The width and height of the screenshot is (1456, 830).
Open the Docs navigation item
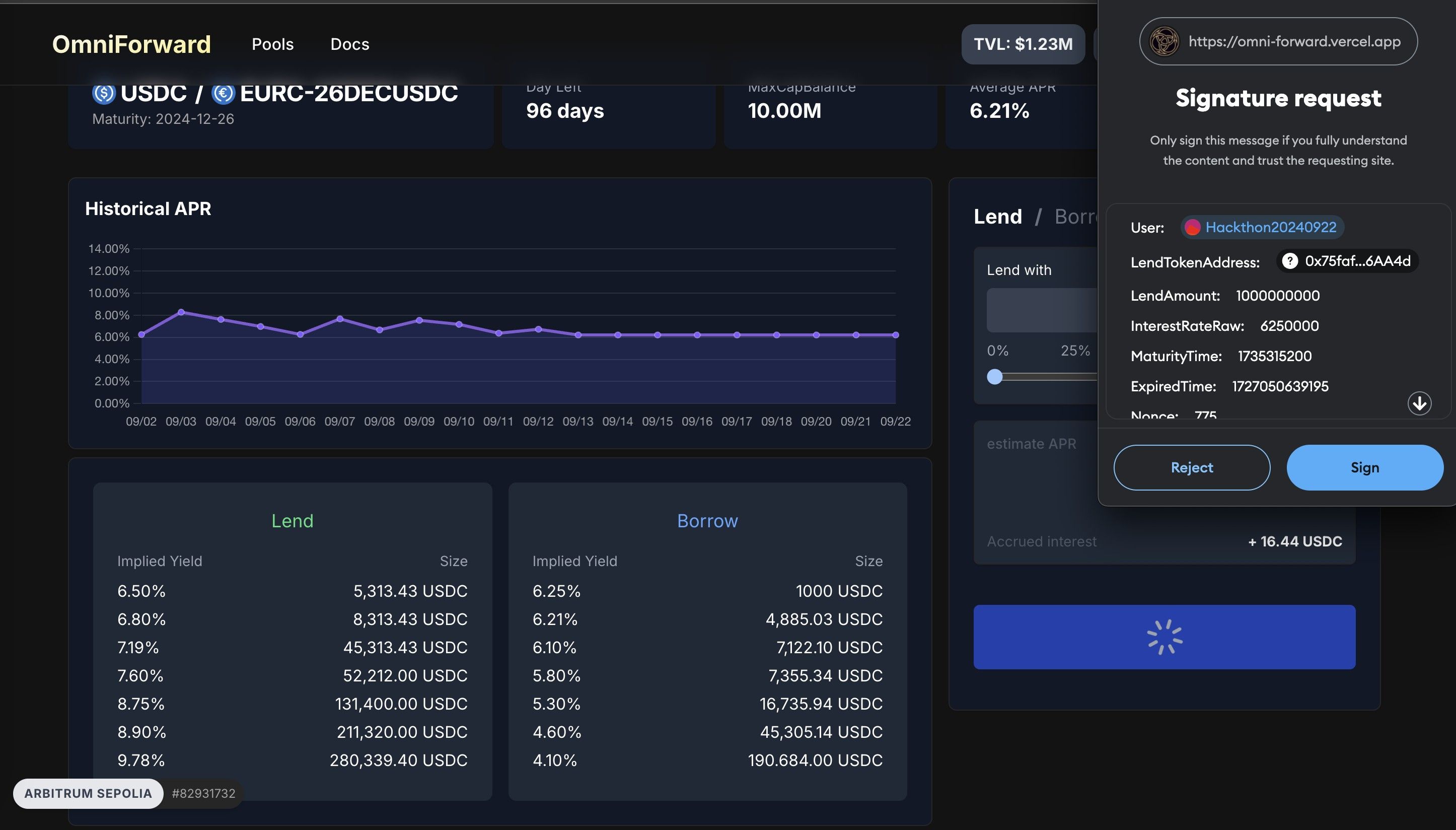click(350, 44)
